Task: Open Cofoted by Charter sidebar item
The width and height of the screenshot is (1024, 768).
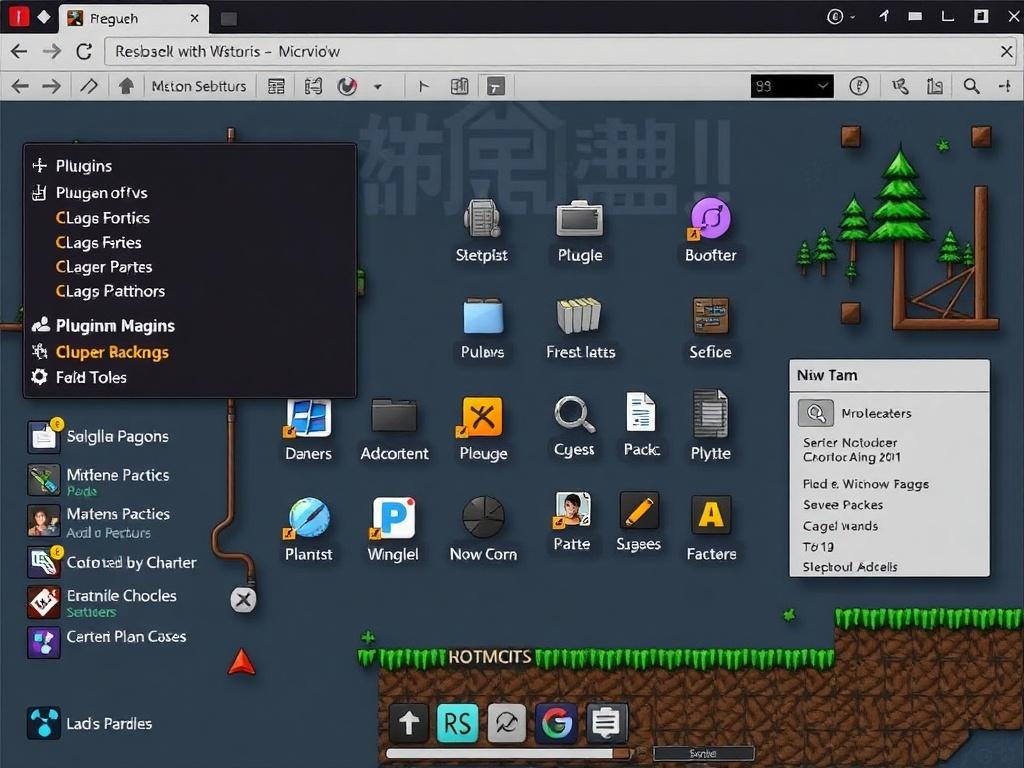Action: point(112,562)
